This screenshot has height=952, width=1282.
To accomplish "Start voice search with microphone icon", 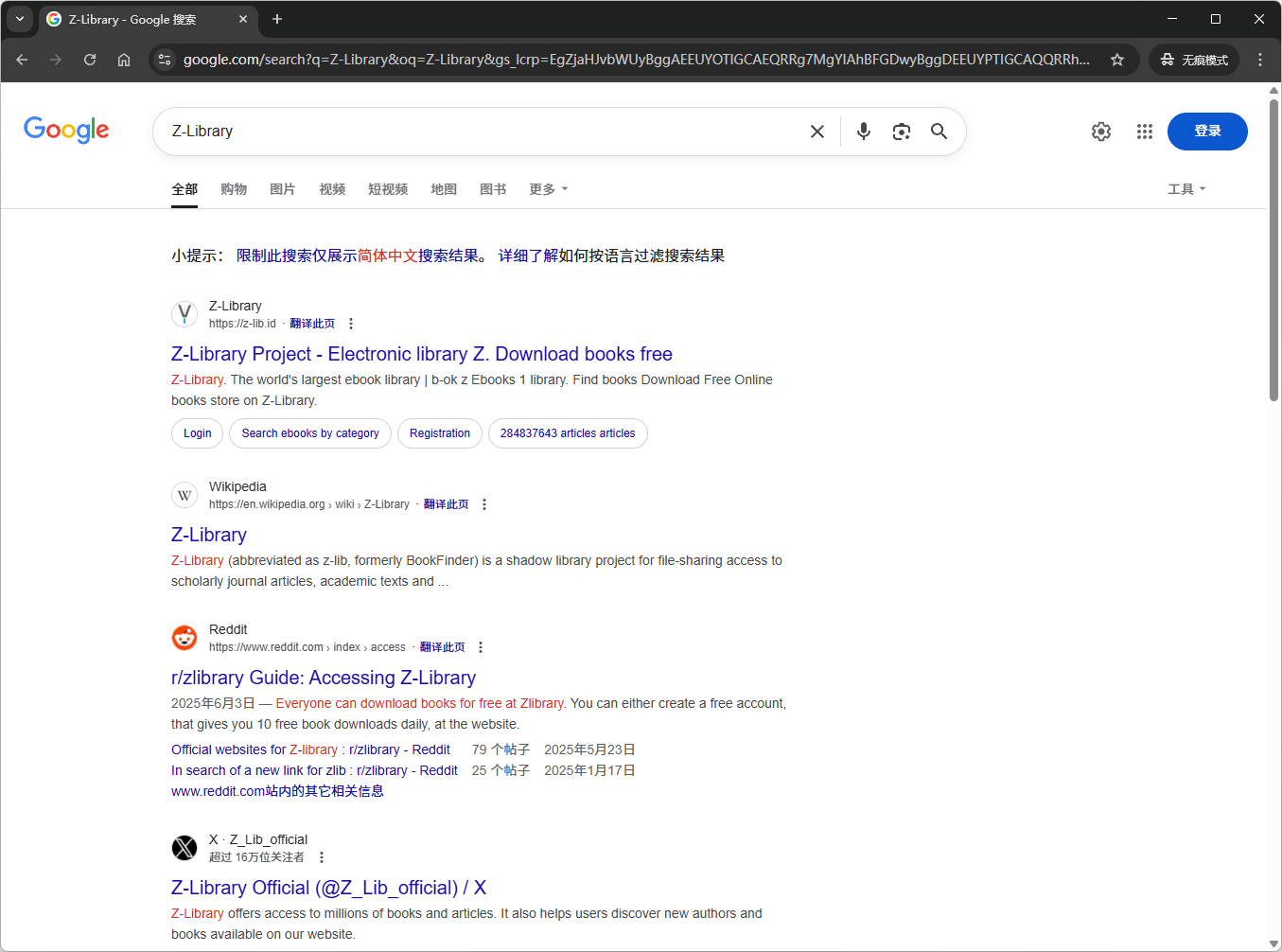I will pos(864,132).
